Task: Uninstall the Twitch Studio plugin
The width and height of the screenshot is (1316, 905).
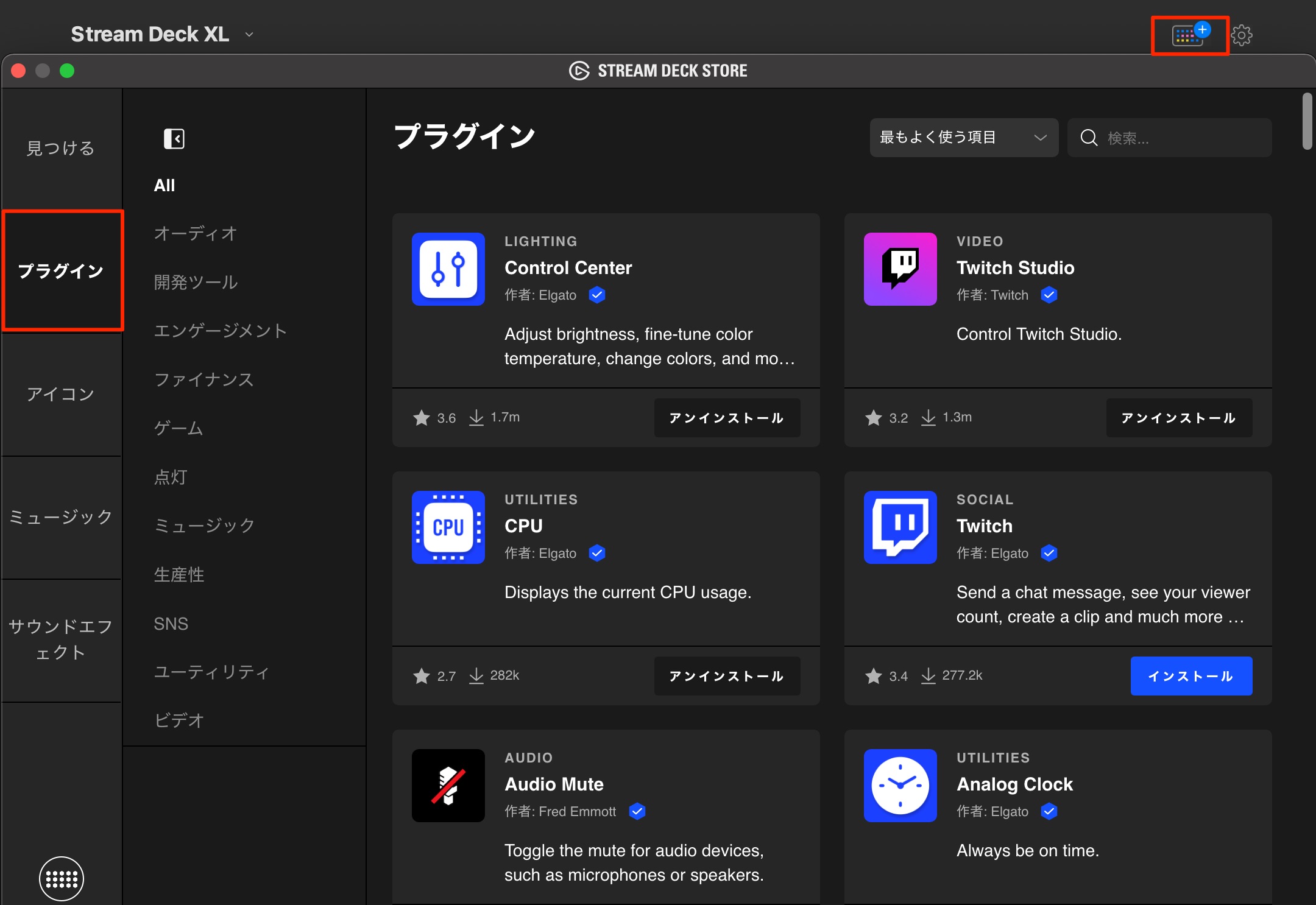Action: coord(1179,418)
